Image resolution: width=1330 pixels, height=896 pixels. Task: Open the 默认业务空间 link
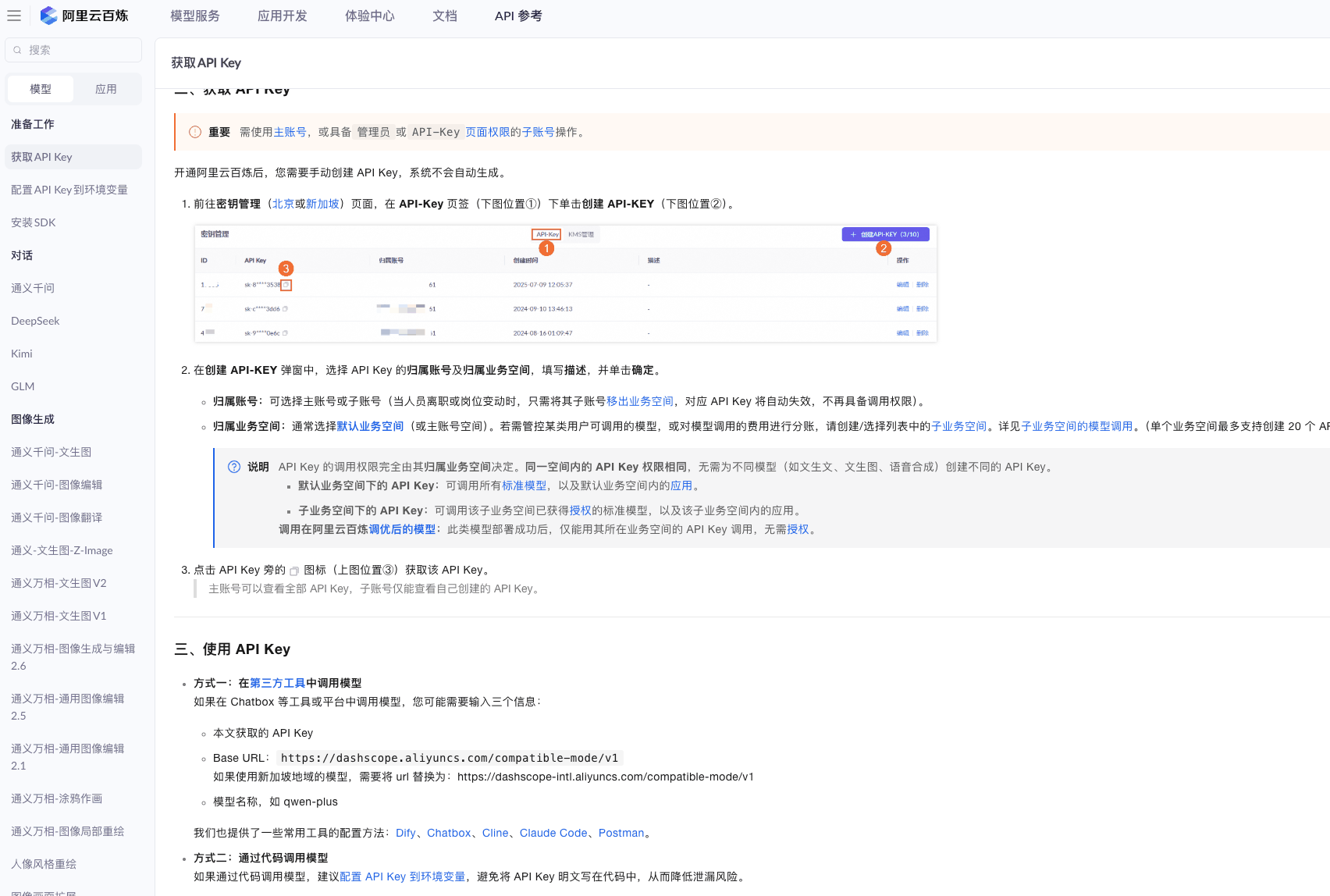click(370, 426)
